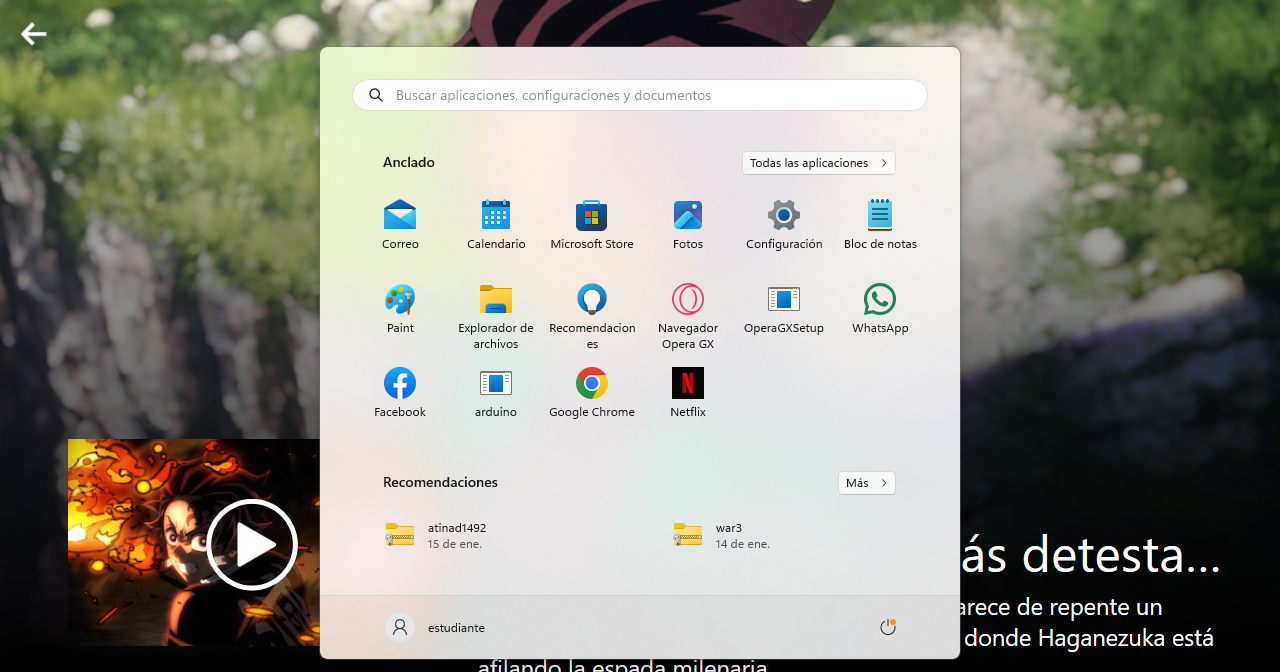
Task: Expand Todas las aplicaciones list
Action: coord(818,163)
